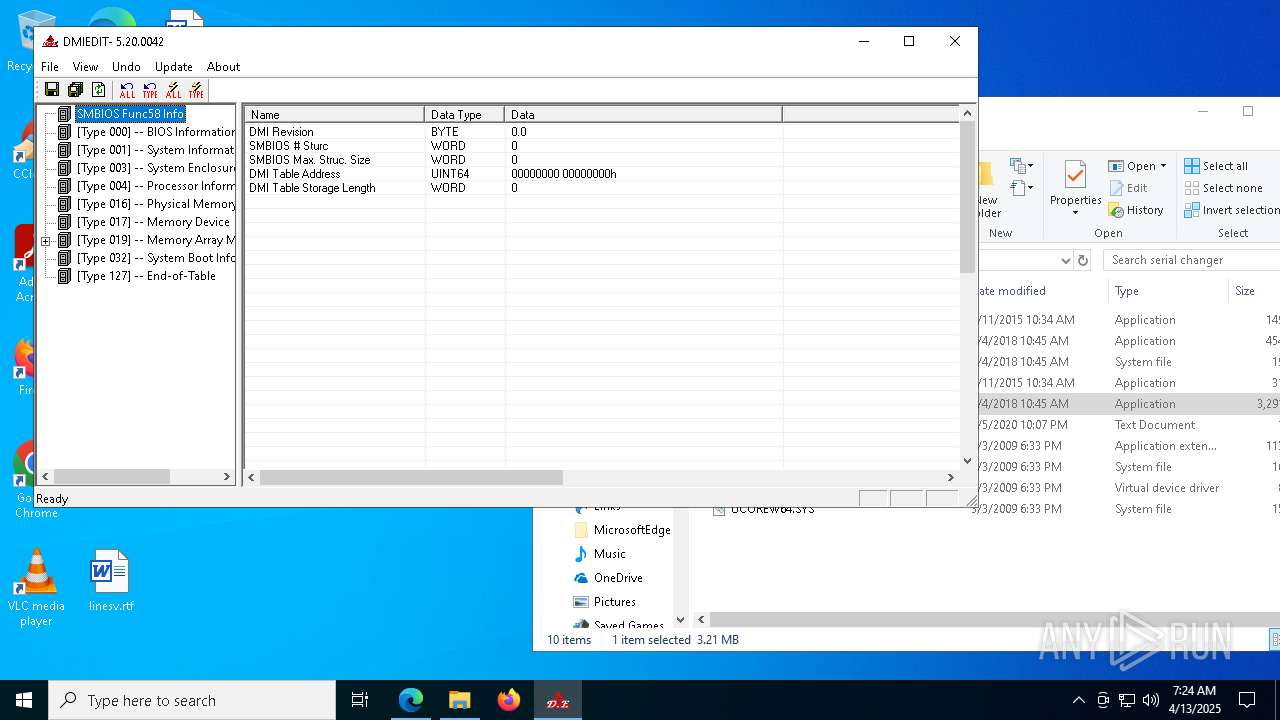Click the Update ALL lightning icon
1280x720 pixels.
point(174,91)
